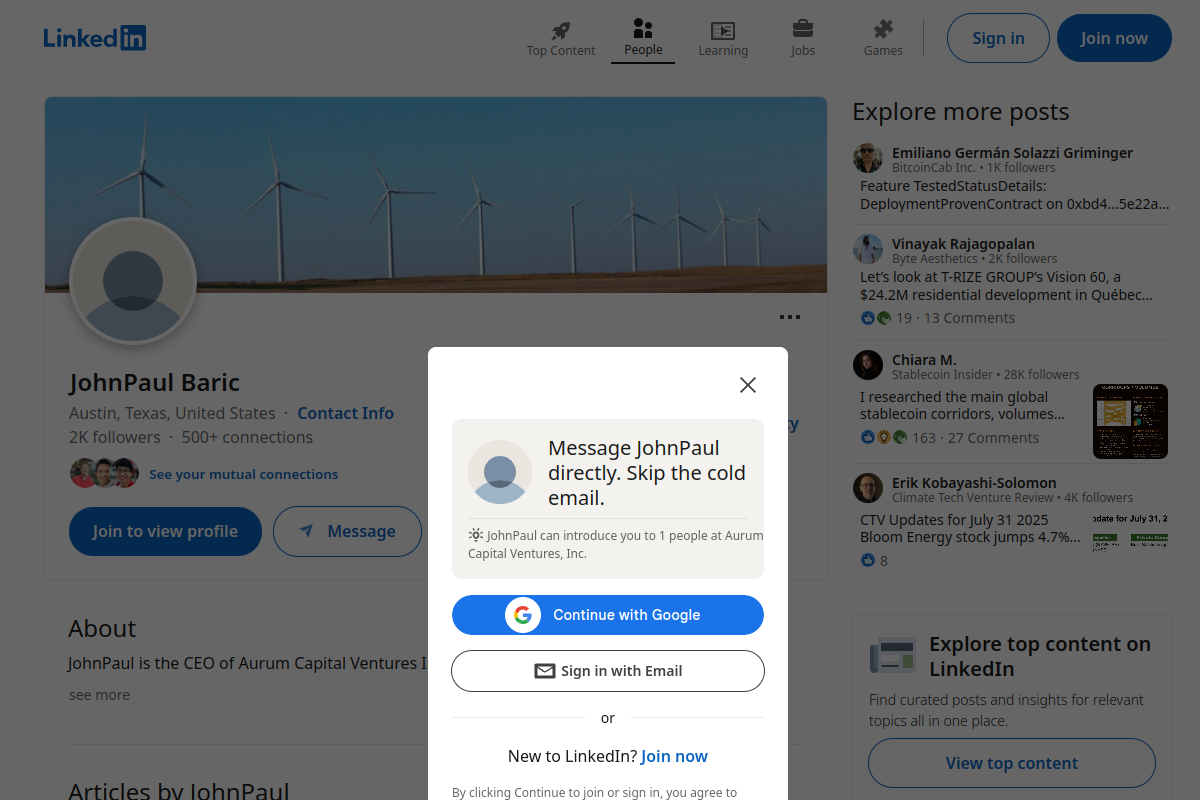The height and width of the screenshot is (800, 1200).
Task: Open Top Content rocket icon
Action: 561,30
